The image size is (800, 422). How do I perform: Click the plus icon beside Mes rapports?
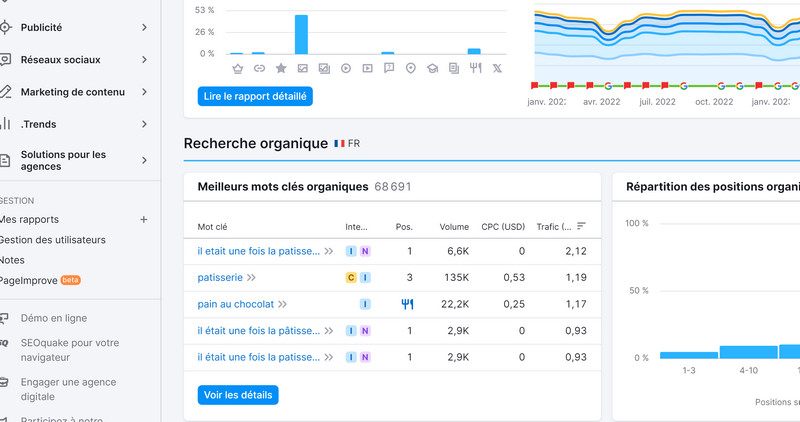(x=144, y=219)
